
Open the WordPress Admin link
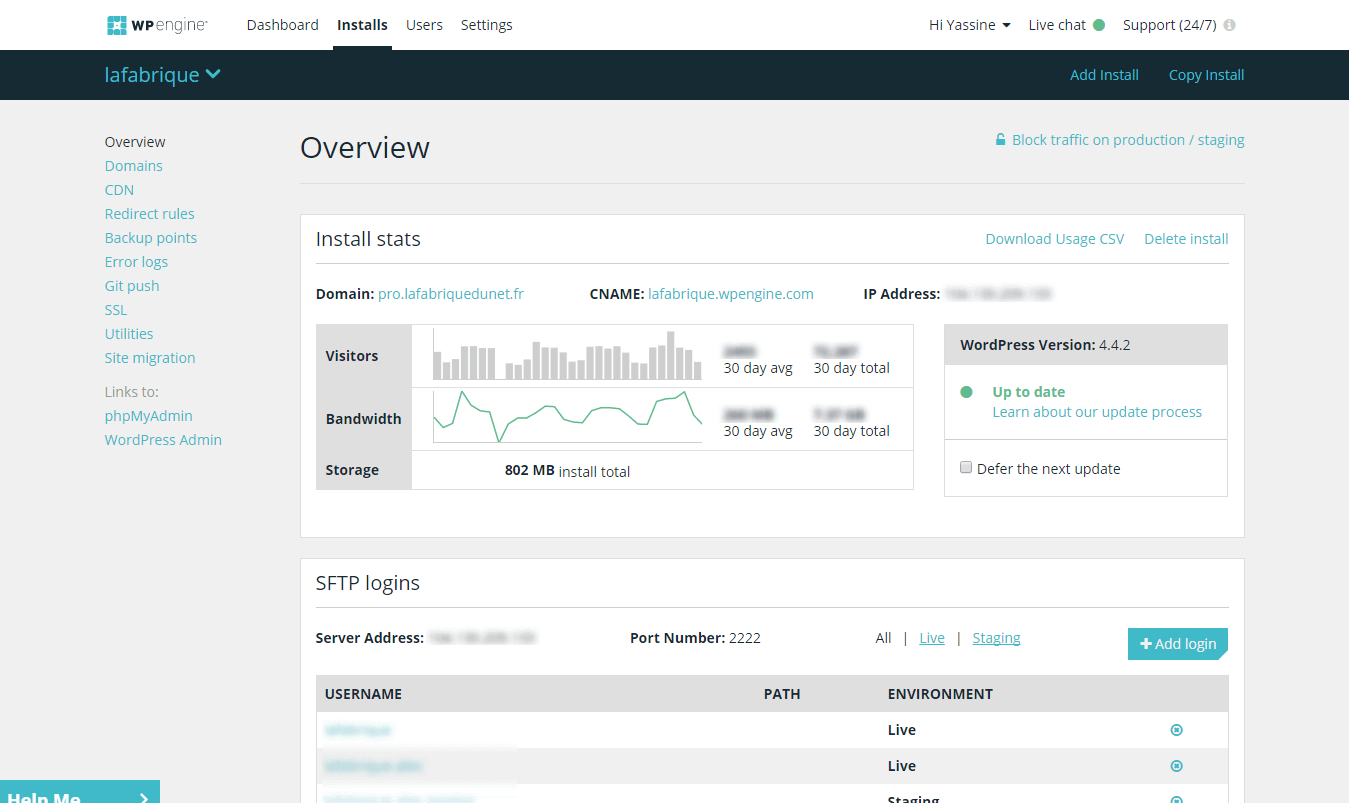click(x=163, y=440)
